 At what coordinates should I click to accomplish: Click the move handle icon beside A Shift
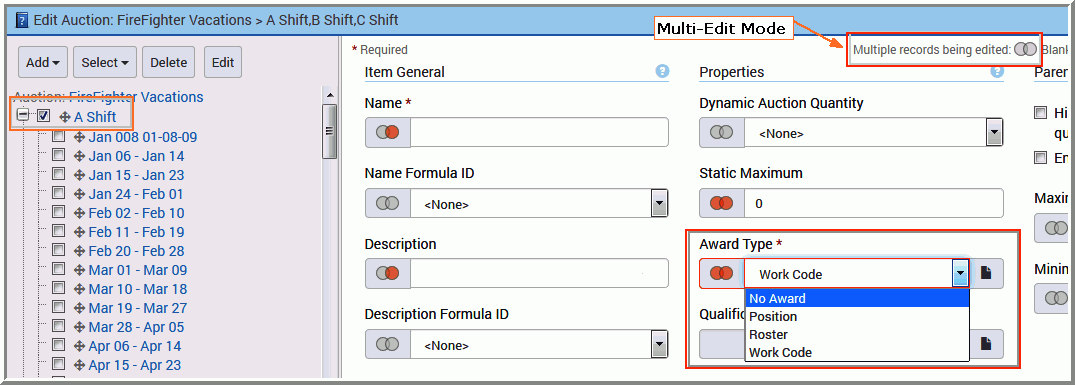(66, 117)
